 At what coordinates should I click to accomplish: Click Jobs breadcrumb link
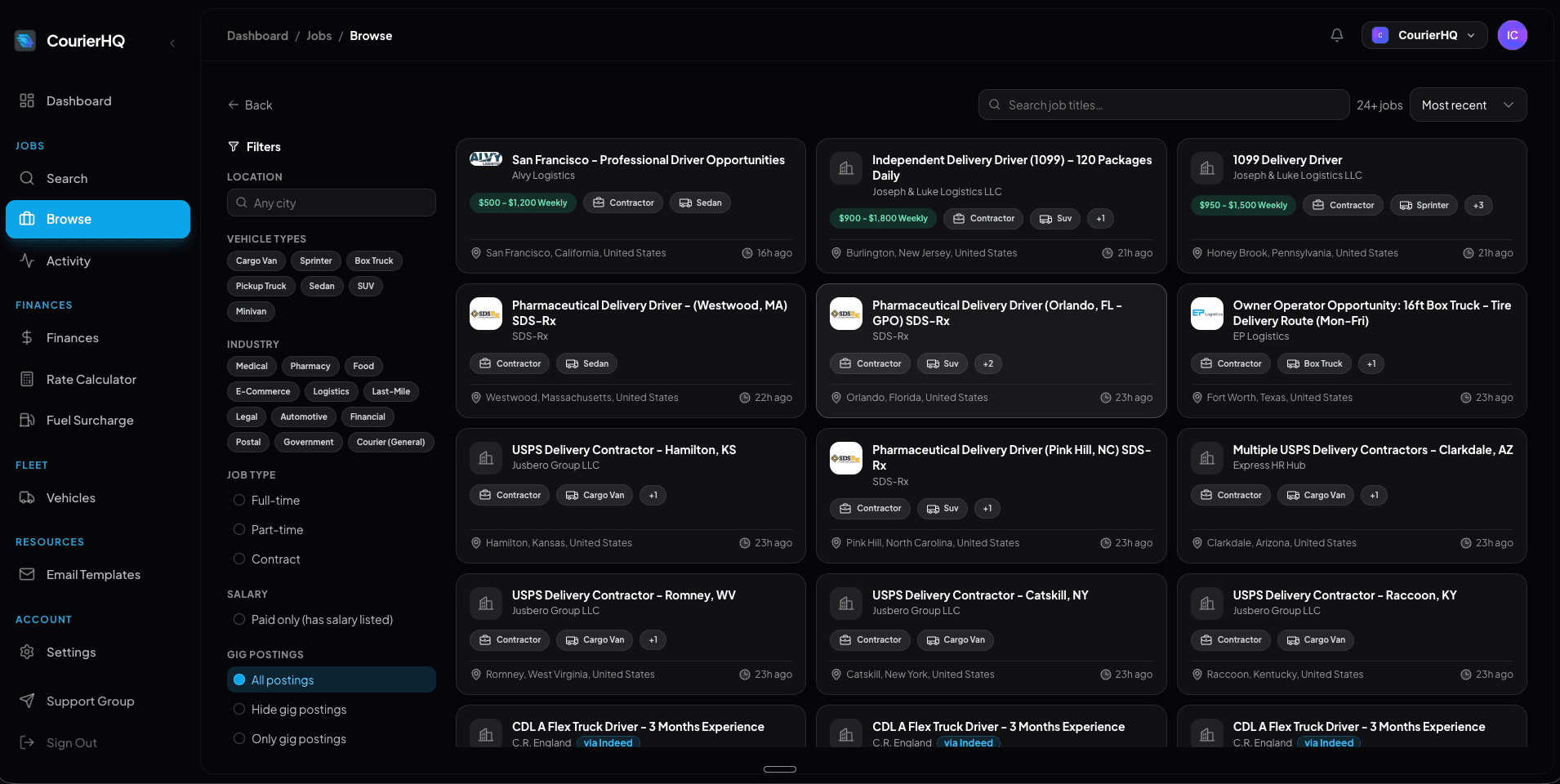point(319,36)
